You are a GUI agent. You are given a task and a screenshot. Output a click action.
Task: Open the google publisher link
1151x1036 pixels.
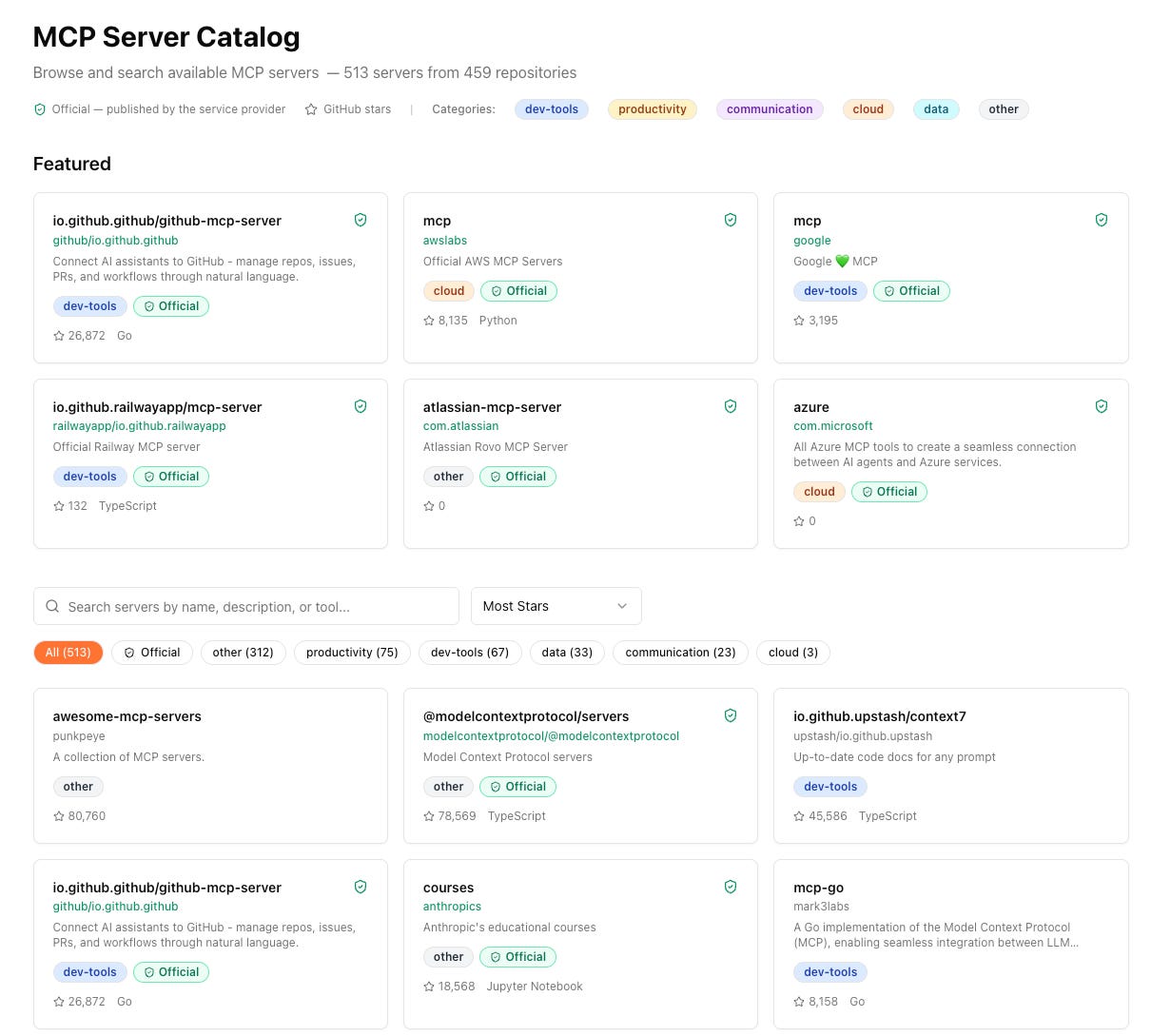(x=812, y=241)
